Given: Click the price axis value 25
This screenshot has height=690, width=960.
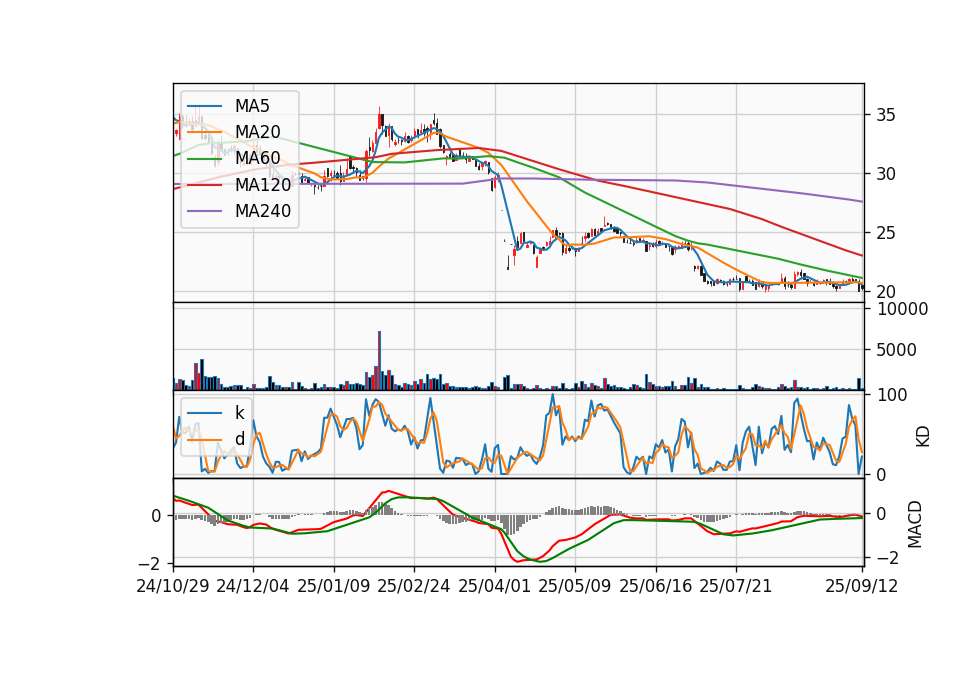Looking at the screenshot, I should point(885,233).
